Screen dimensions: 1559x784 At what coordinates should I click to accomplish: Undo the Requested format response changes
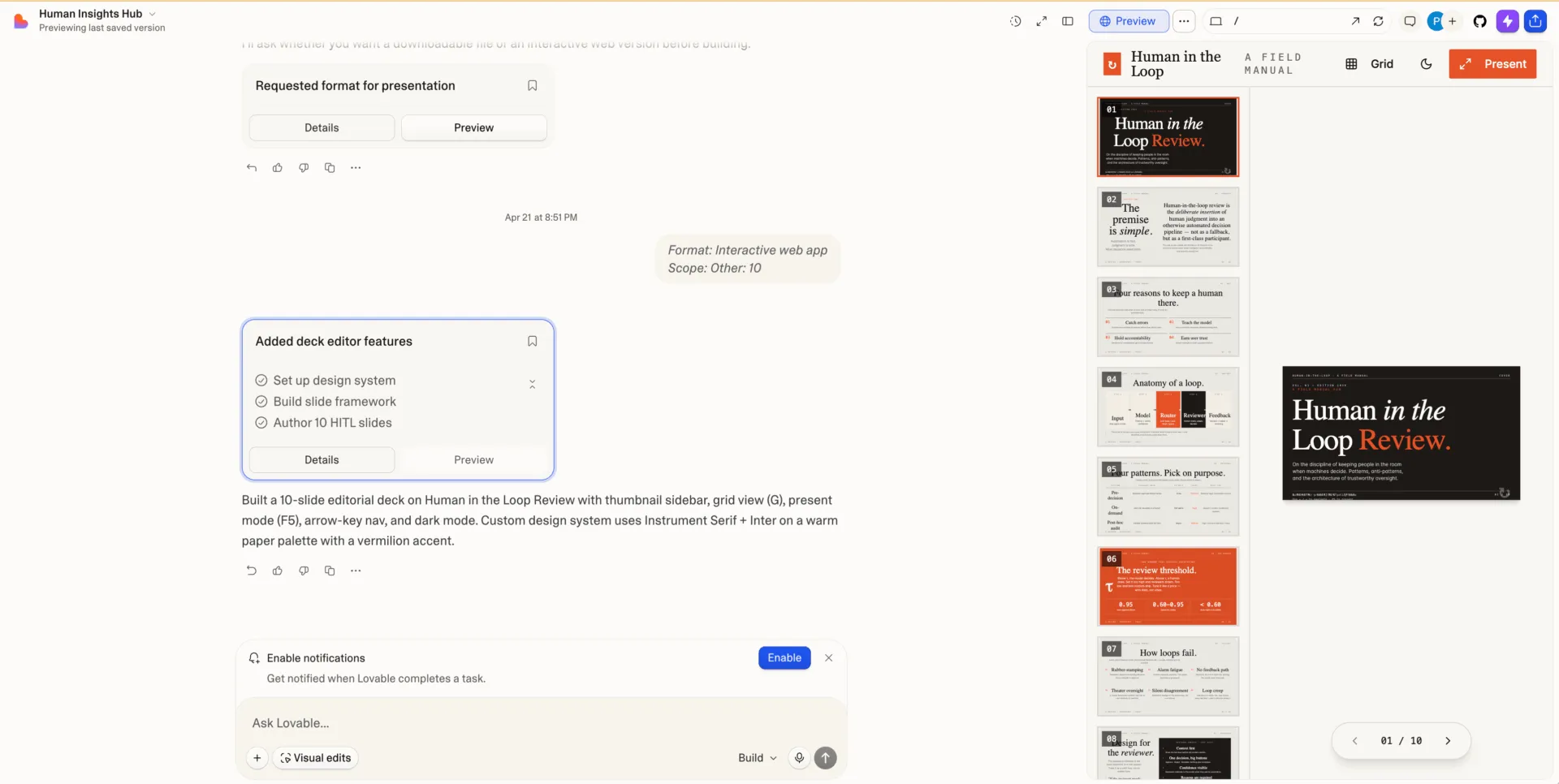point(252,167)
